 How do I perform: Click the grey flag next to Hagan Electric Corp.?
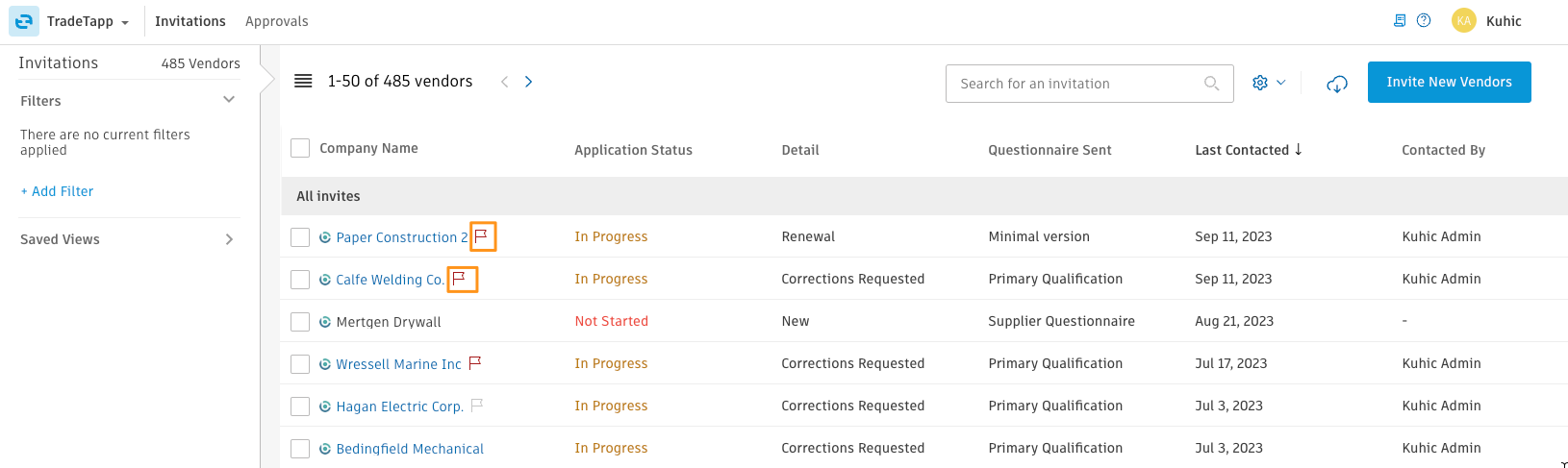pos(476,406)
